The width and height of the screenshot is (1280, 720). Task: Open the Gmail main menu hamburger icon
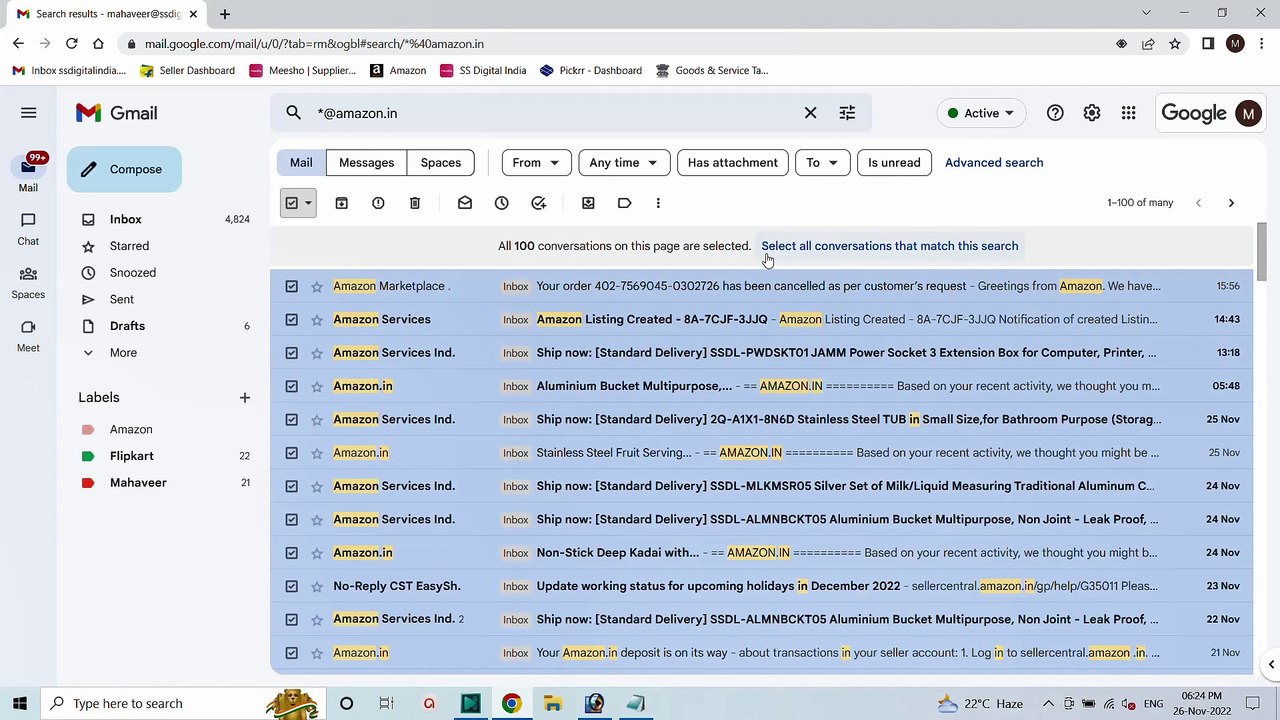[28, 113]
